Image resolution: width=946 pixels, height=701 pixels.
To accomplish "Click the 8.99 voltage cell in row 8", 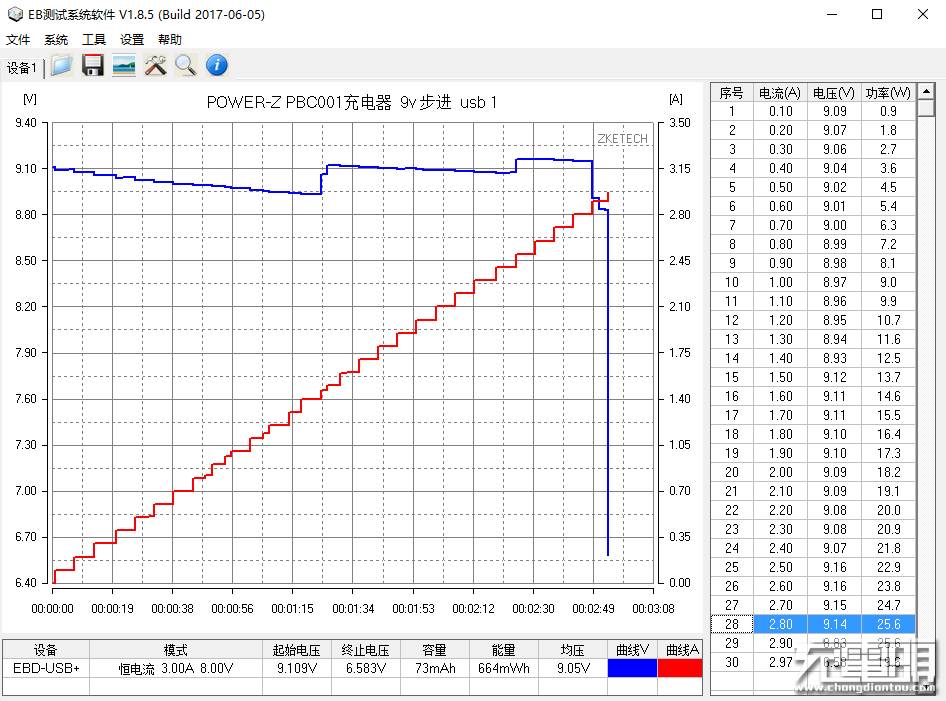I will click(x=834, y=244).
